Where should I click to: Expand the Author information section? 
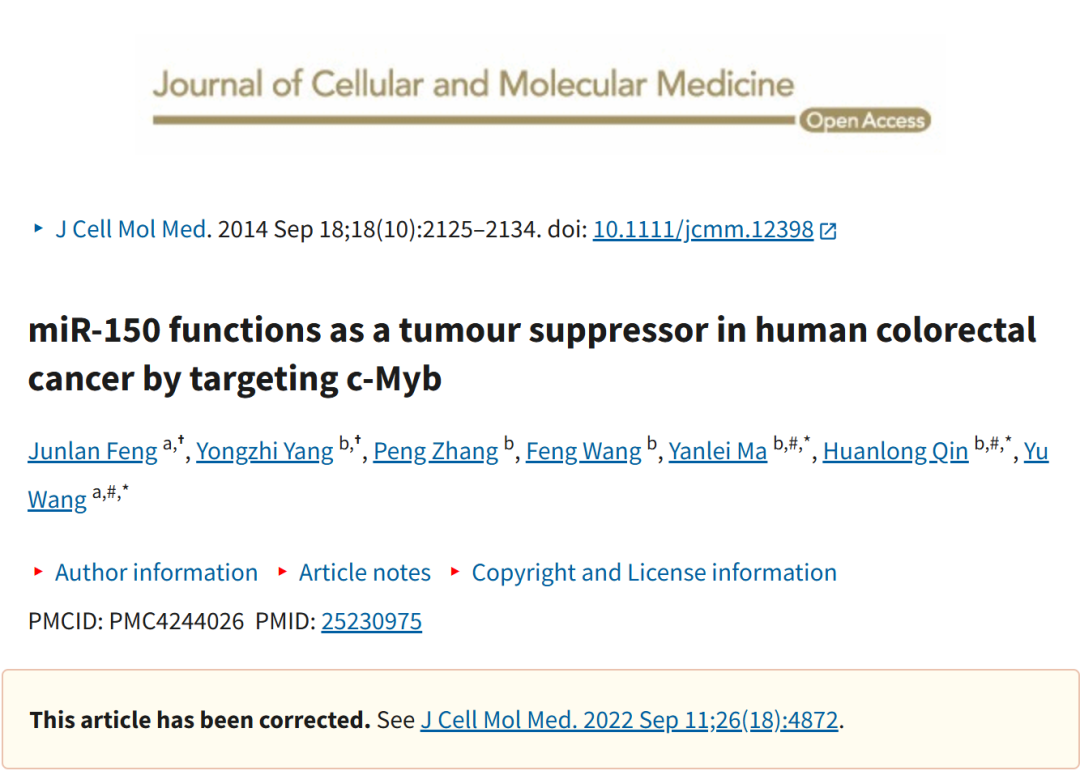coord(156,572)
